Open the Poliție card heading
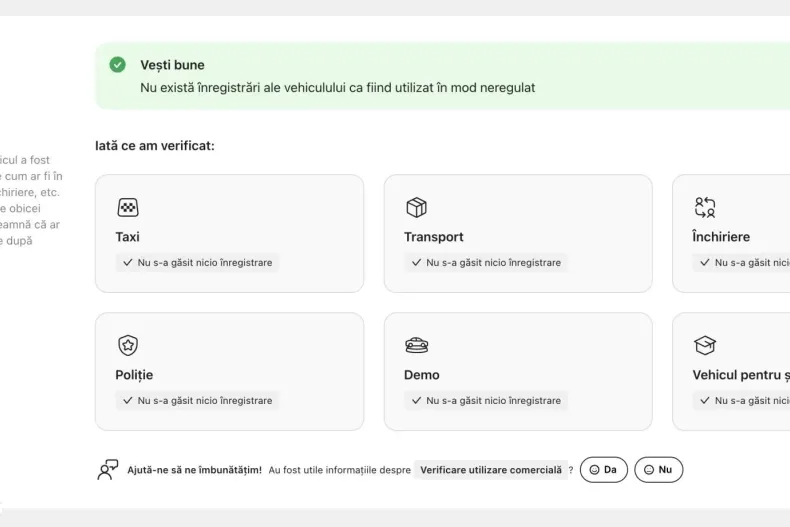Image resolution: width=790 pixels, height=527 pixels. 134,375
